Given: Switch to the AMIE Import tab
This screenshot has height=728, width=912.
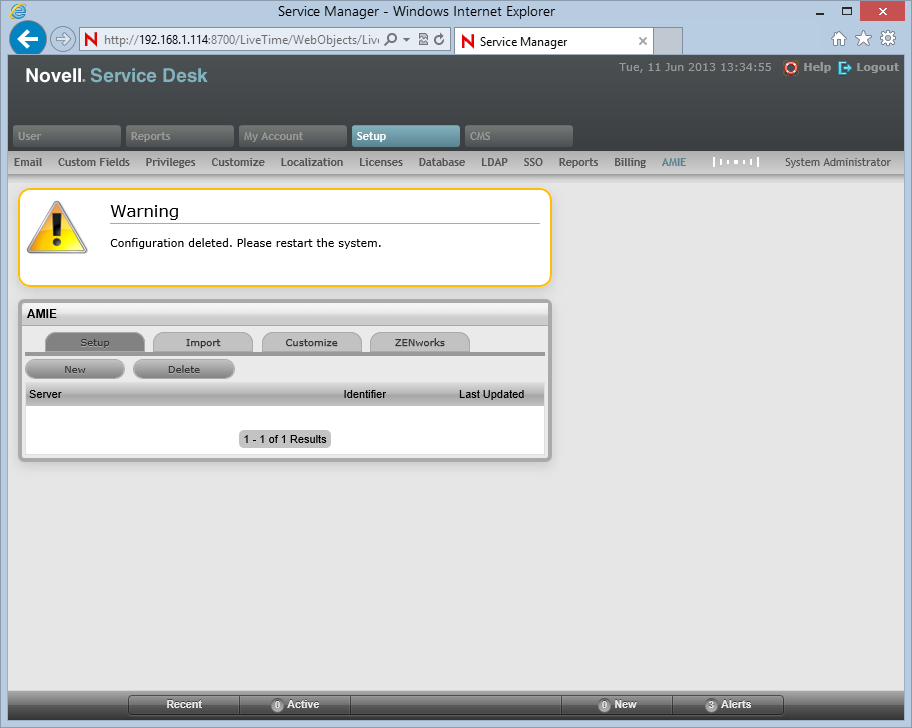Looking at the screenshot, I should 203,342.
